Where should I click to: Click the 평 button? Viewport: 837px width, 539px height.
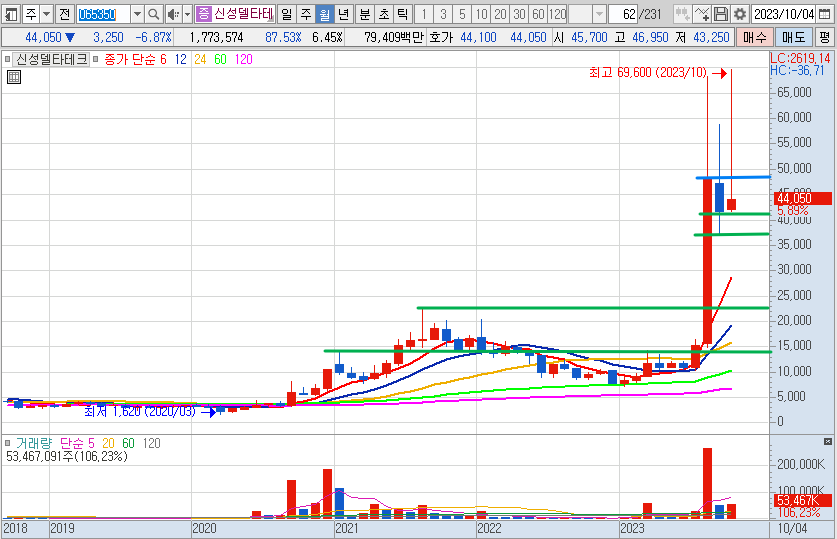click(825, 37)
